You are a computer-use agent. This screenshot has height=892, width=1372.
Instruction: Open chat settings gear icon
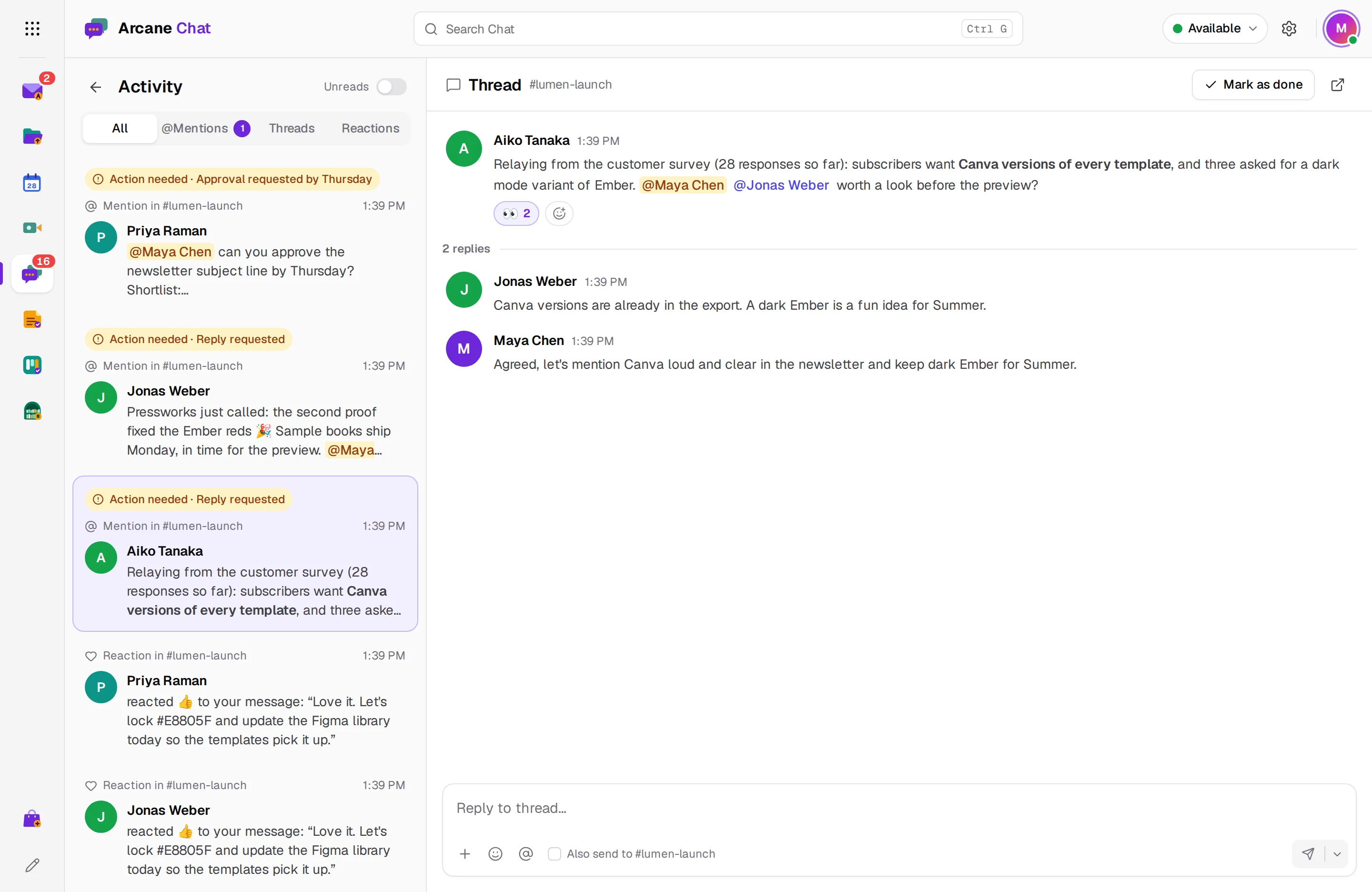(x=1289, y=28)
